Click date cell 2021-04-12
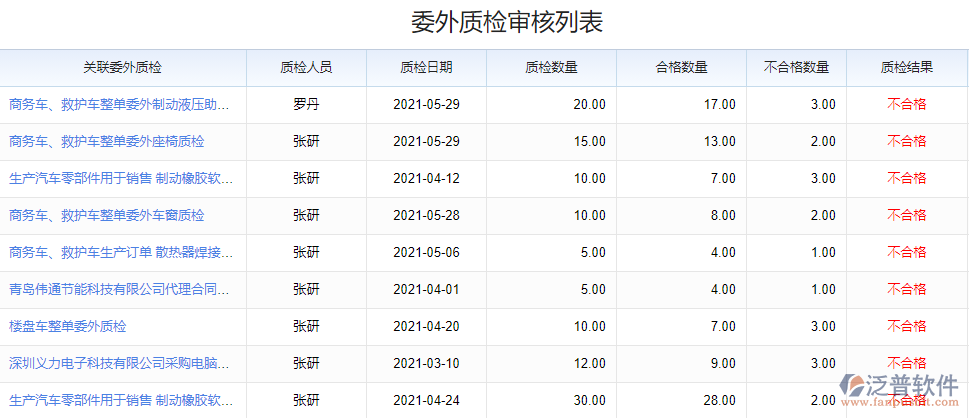The height and width of the screenshot is (418, 969). [x=426, y=178]
